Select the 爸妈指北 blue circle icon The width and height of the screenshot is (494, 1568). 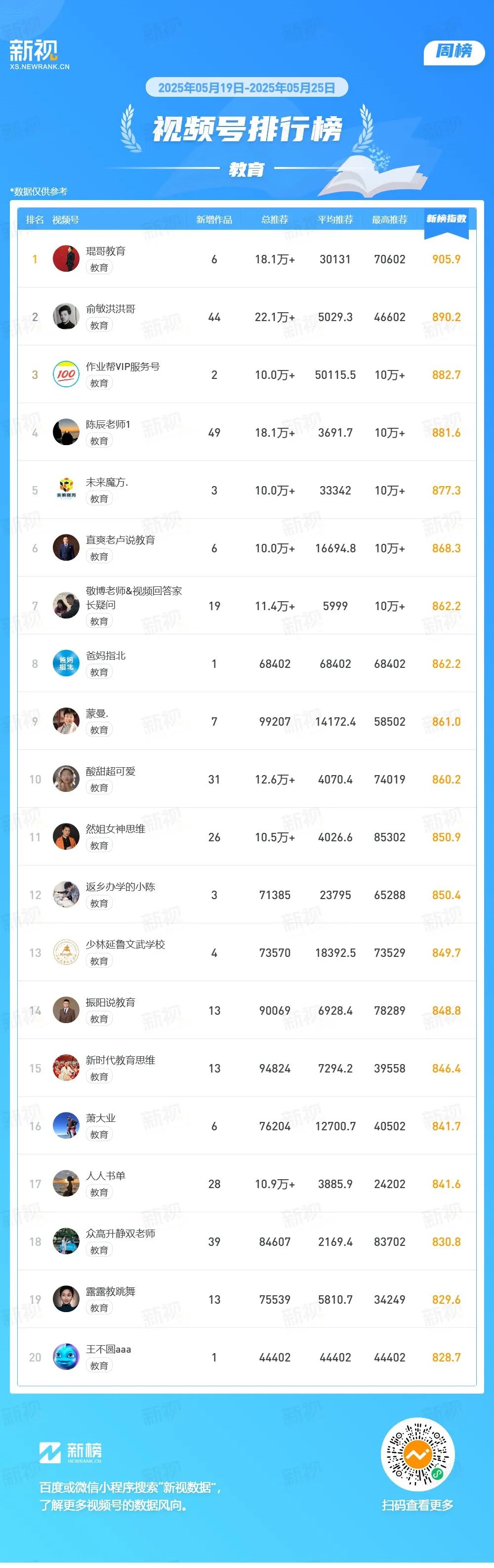66,663
